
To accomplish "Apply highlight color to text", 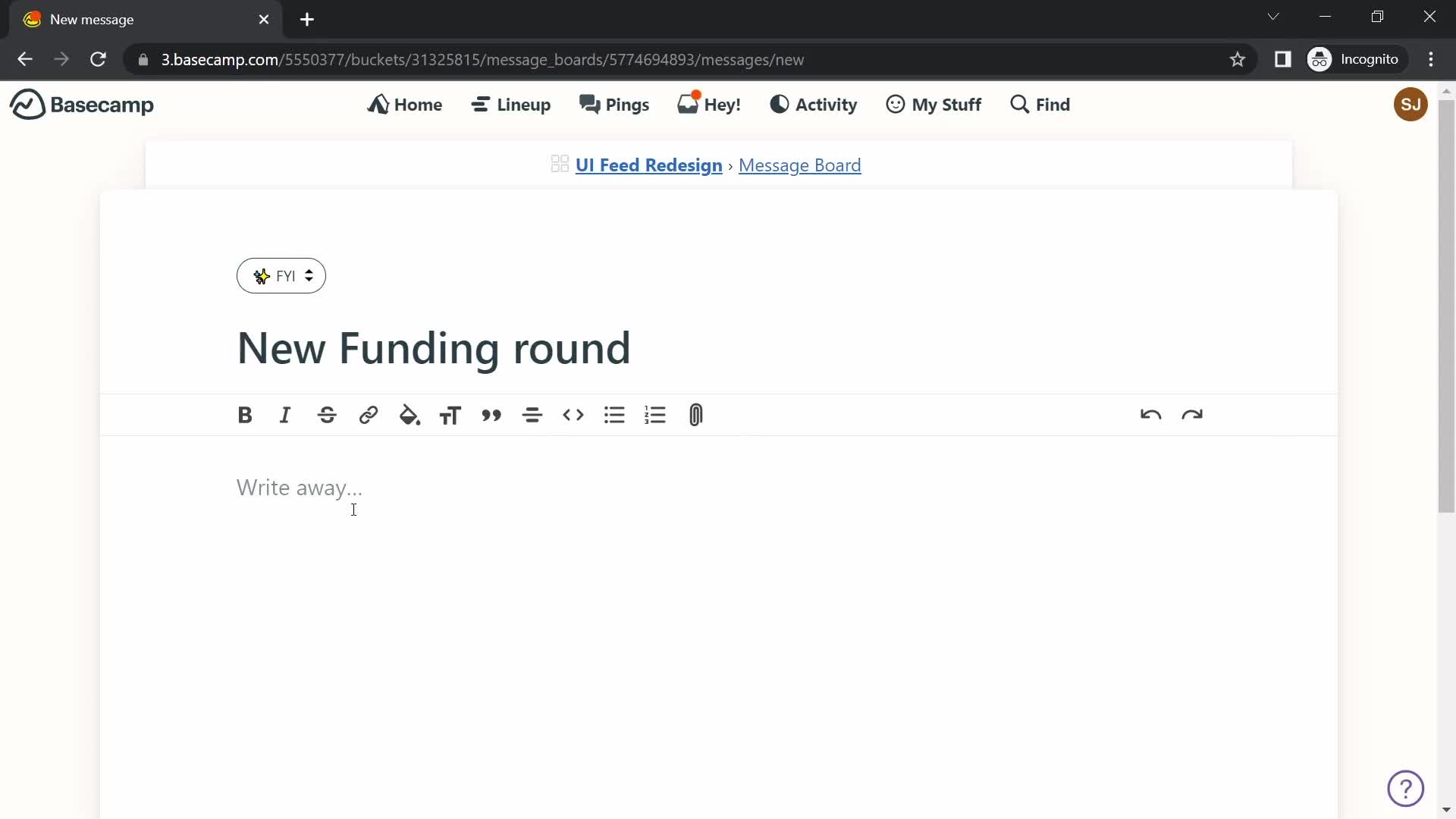I will click(408, 415).
